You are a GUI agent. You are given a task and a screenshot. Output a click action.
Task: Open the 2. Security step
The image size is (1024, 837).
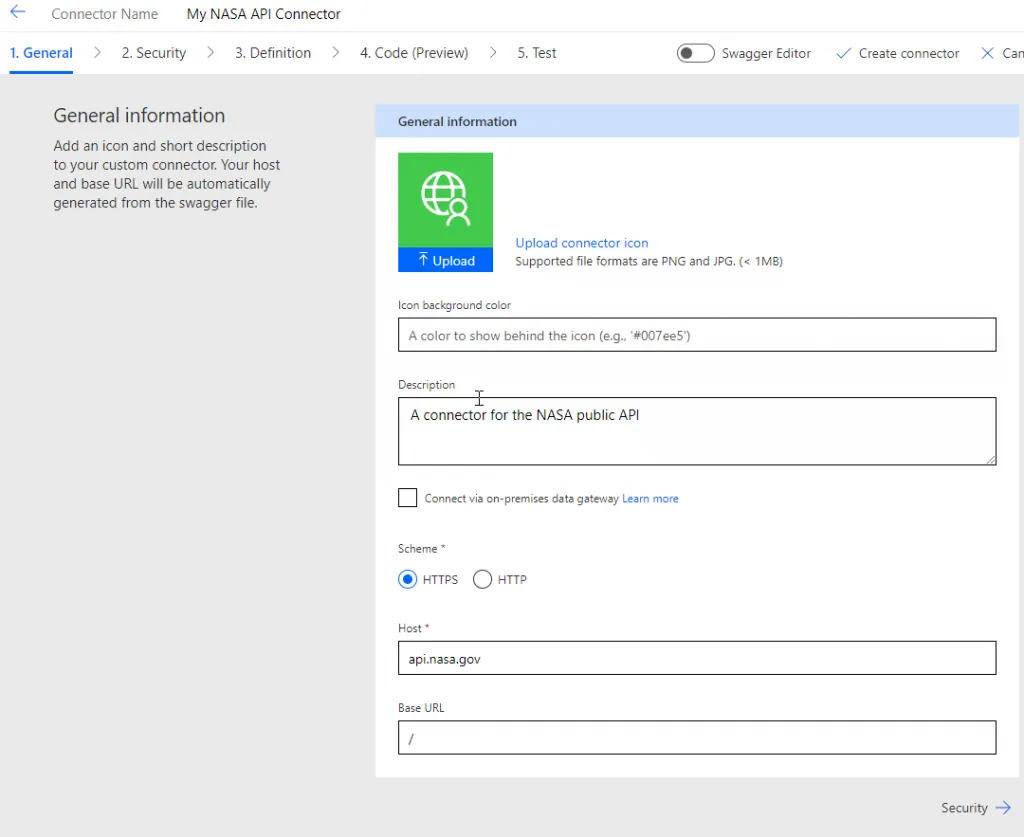154,53
